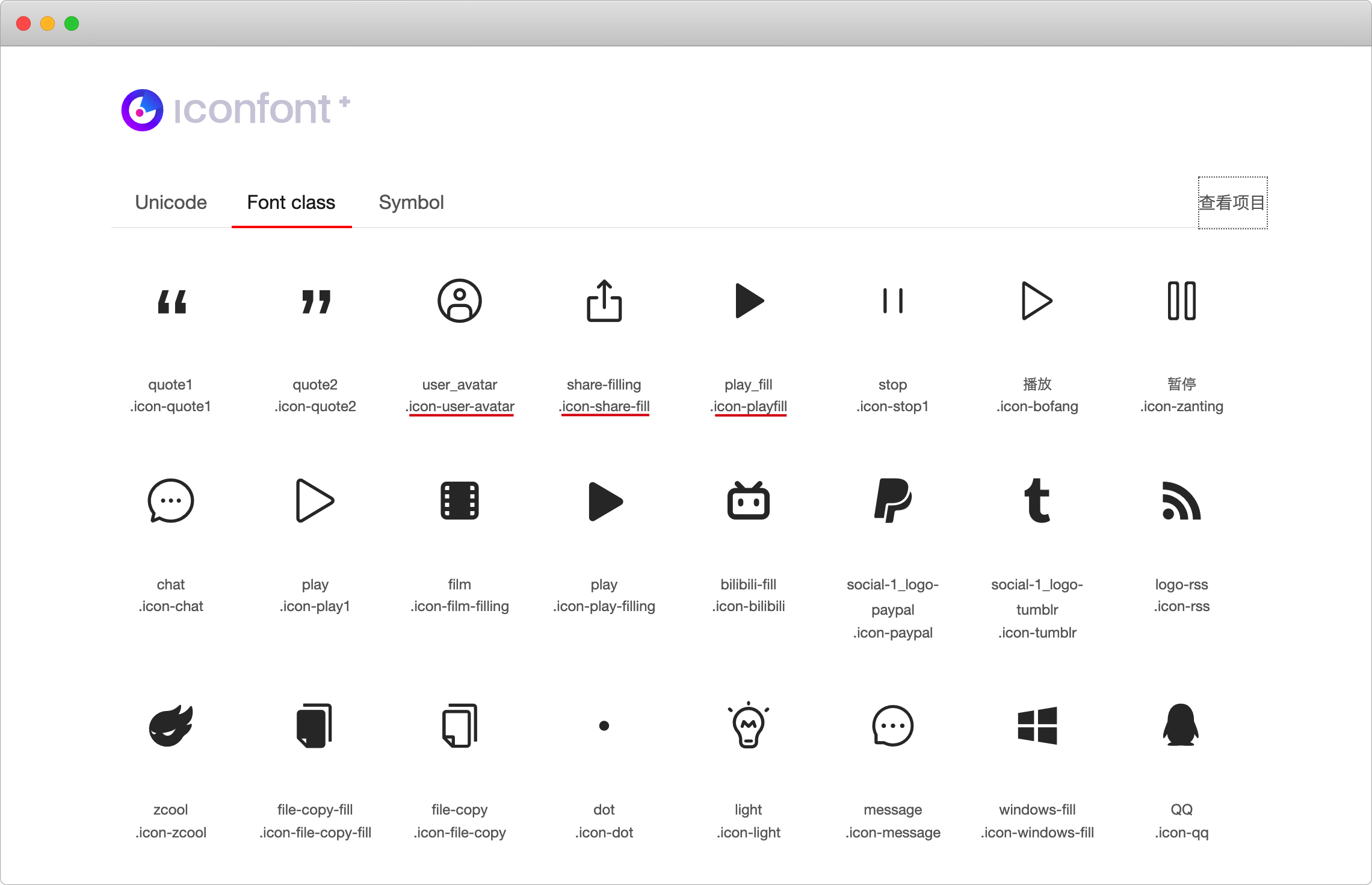
Task: Click the .icon-play1 class text
Action: 315,606
